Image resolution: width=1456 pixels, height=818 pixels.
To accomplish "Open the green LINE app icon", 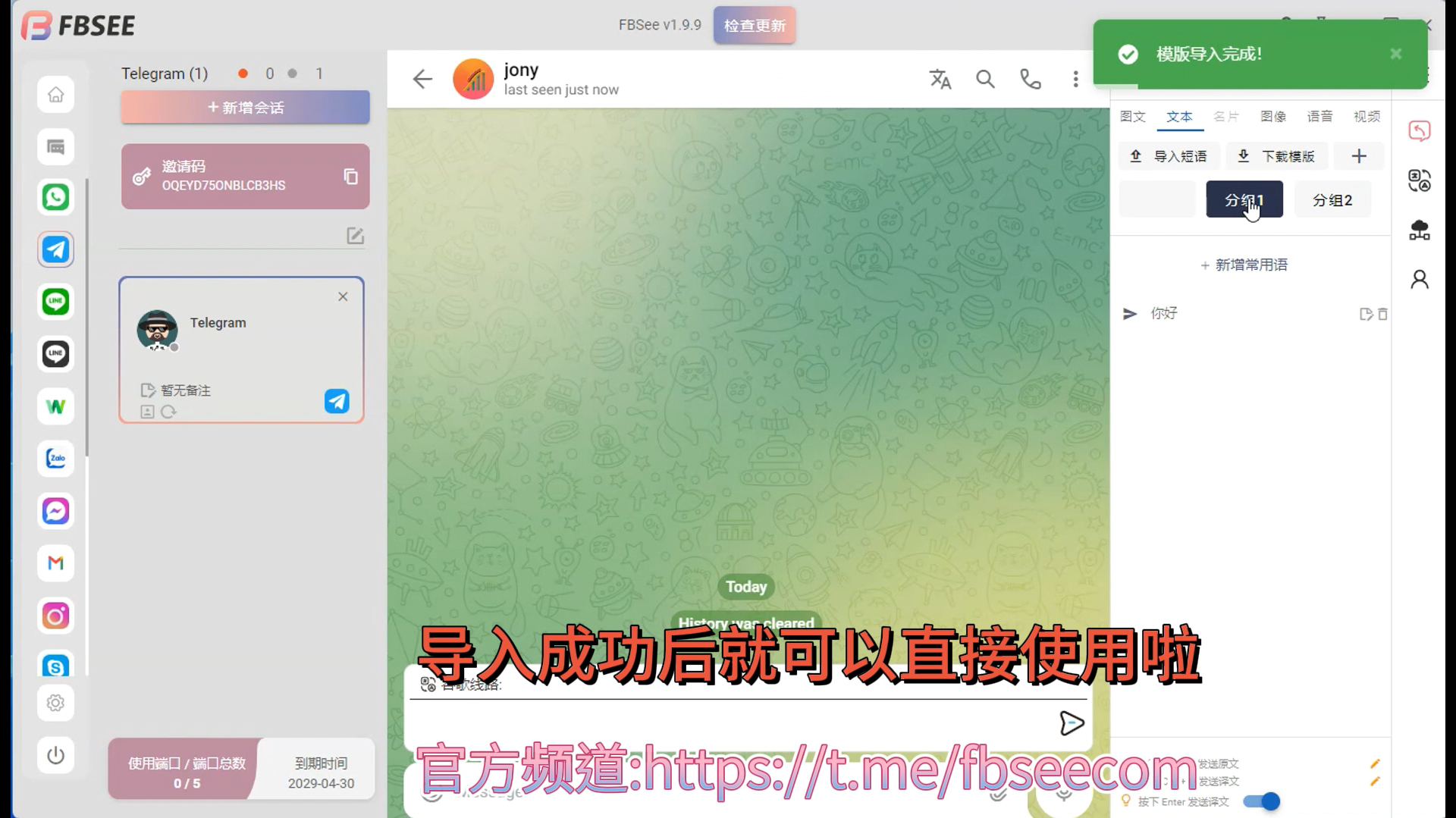I will pyautogui.click(x=55, y=302).
